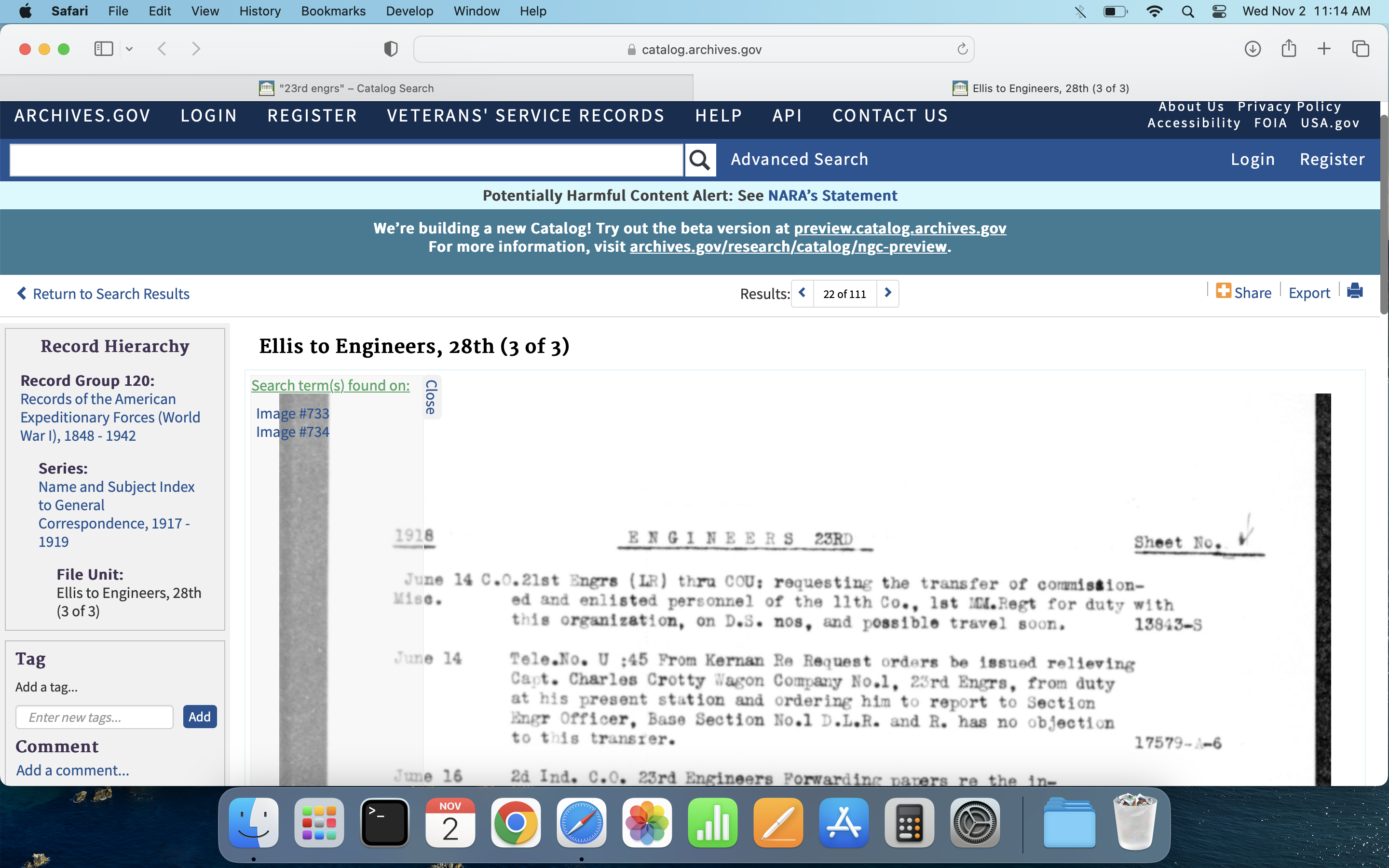Expand sidebar options dropdown chevron
The height and width of the screenshot is (868, 1389).
[x=129, y=49]
